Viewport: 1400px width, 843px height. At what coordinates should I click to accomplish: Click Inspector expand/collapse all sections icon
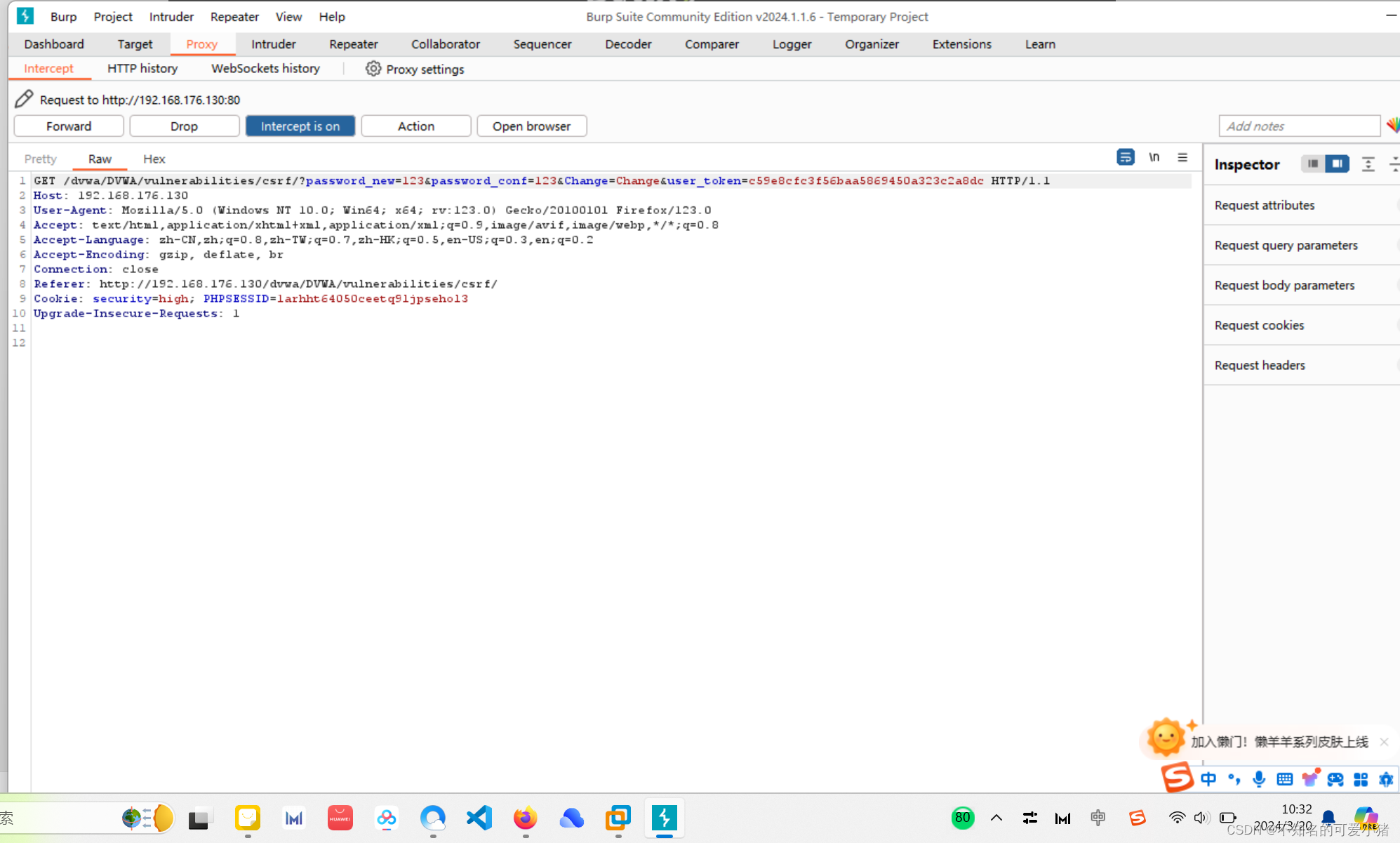pos(1368,164)
